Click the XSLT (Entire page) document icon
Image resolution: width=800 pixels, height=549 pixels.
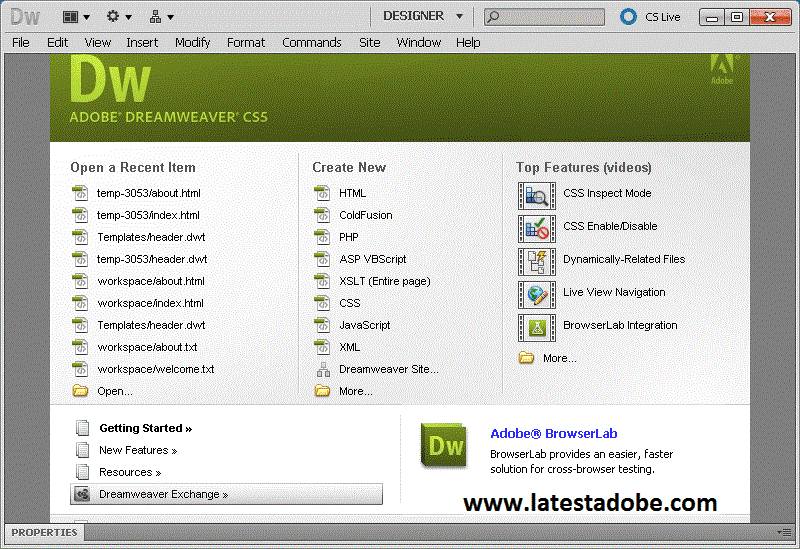322,281
